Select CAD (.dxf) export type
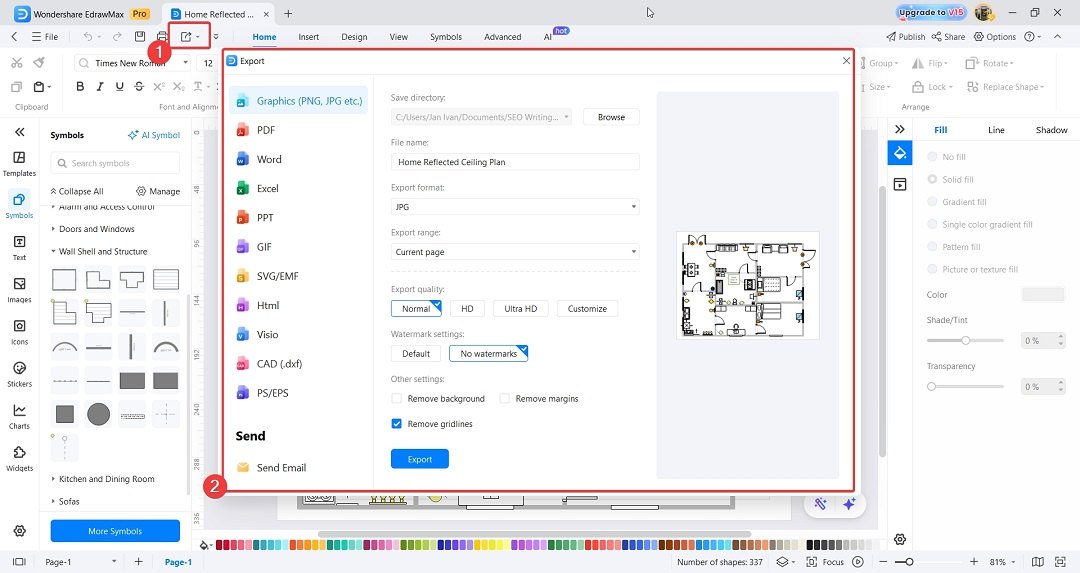The width and height of the screenshot is (1080, 573). pyautogui.click(x=279, y=364)
